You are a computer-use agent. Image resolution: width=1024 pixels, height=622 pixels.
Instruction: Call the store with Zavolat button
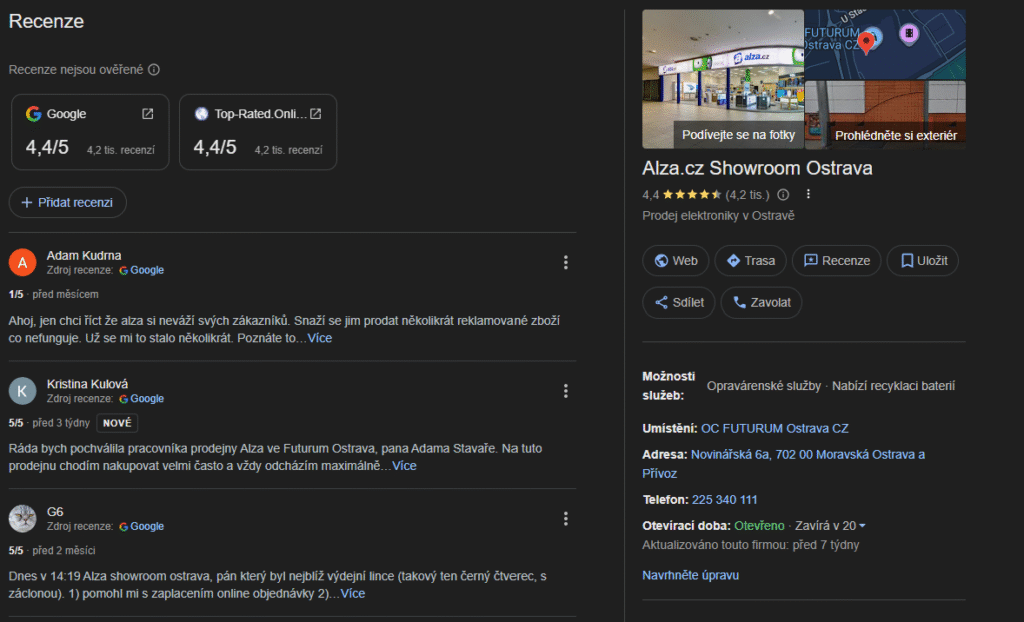coord(761,303)
